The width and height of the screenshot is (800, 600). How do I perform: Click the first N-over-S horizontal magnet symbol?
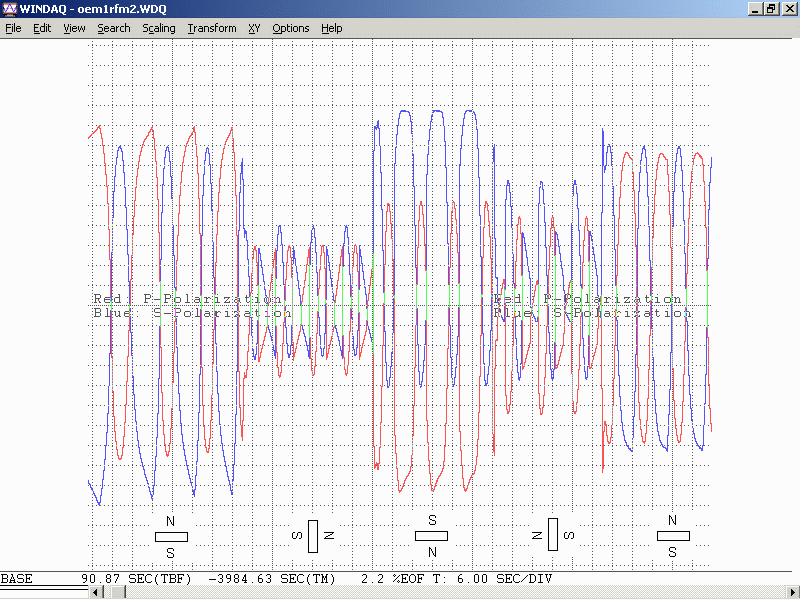(x=171, y=536)
